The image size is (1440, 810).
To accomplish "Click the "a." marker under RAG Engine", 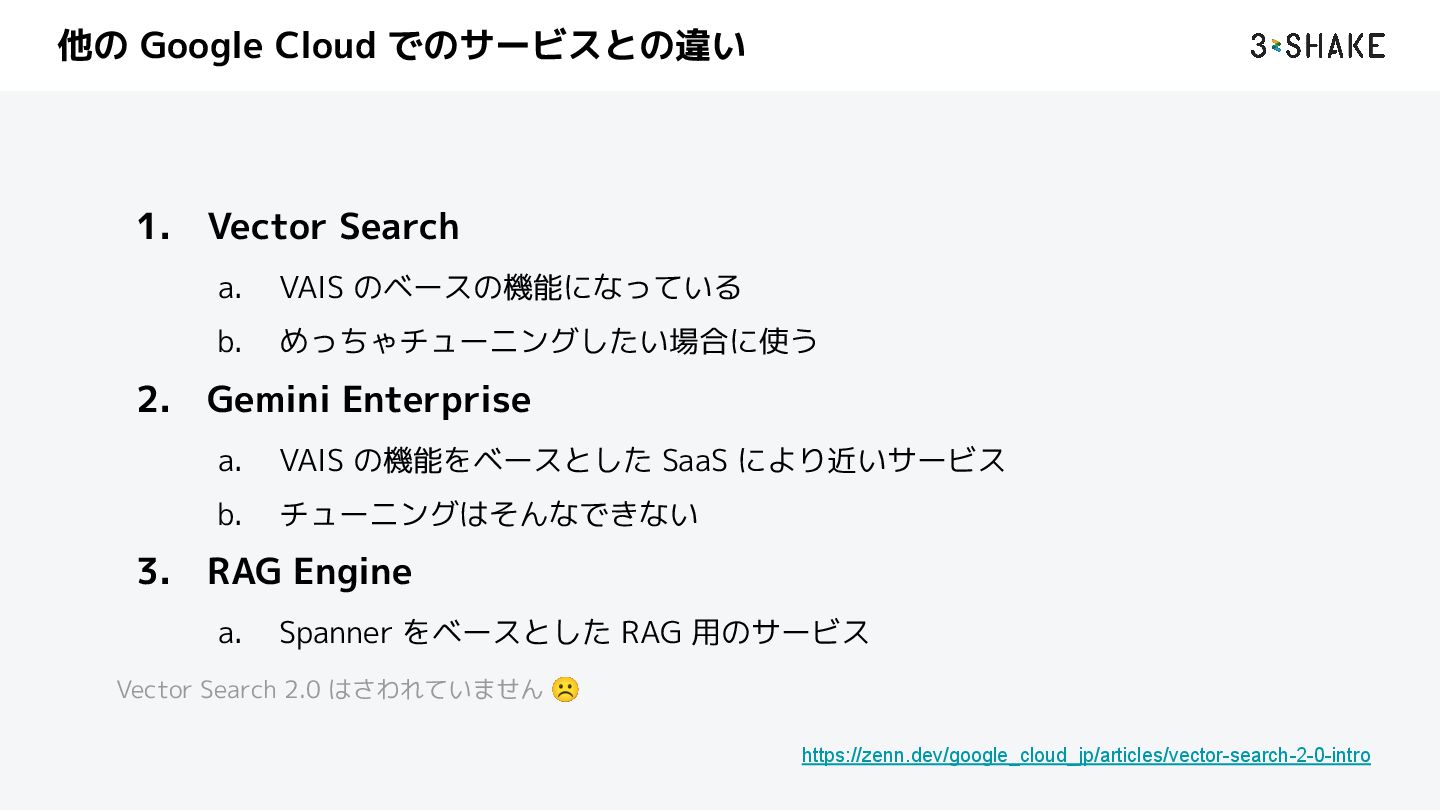I will [230, 634].
